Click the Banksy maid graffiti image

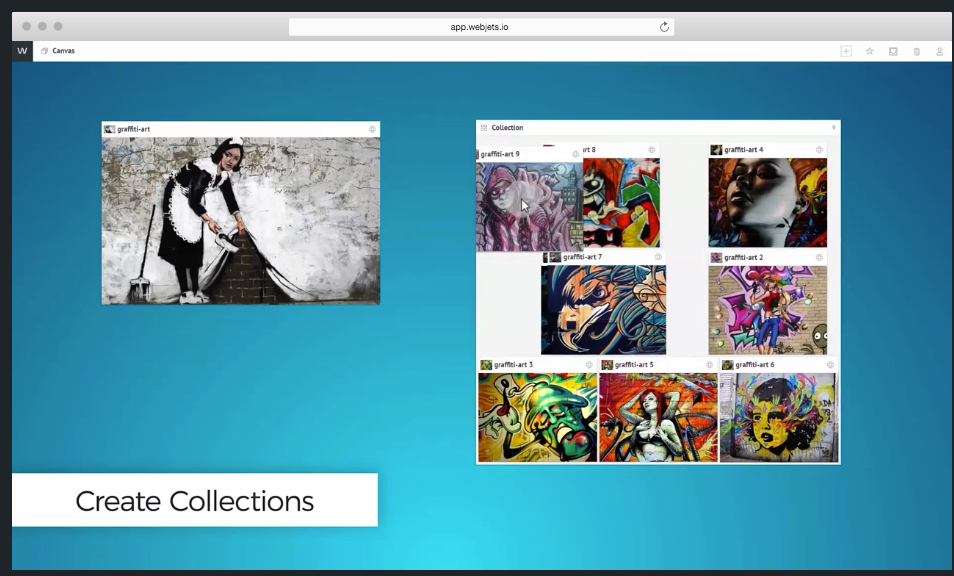pyautogui.click(x=241, y=221)
